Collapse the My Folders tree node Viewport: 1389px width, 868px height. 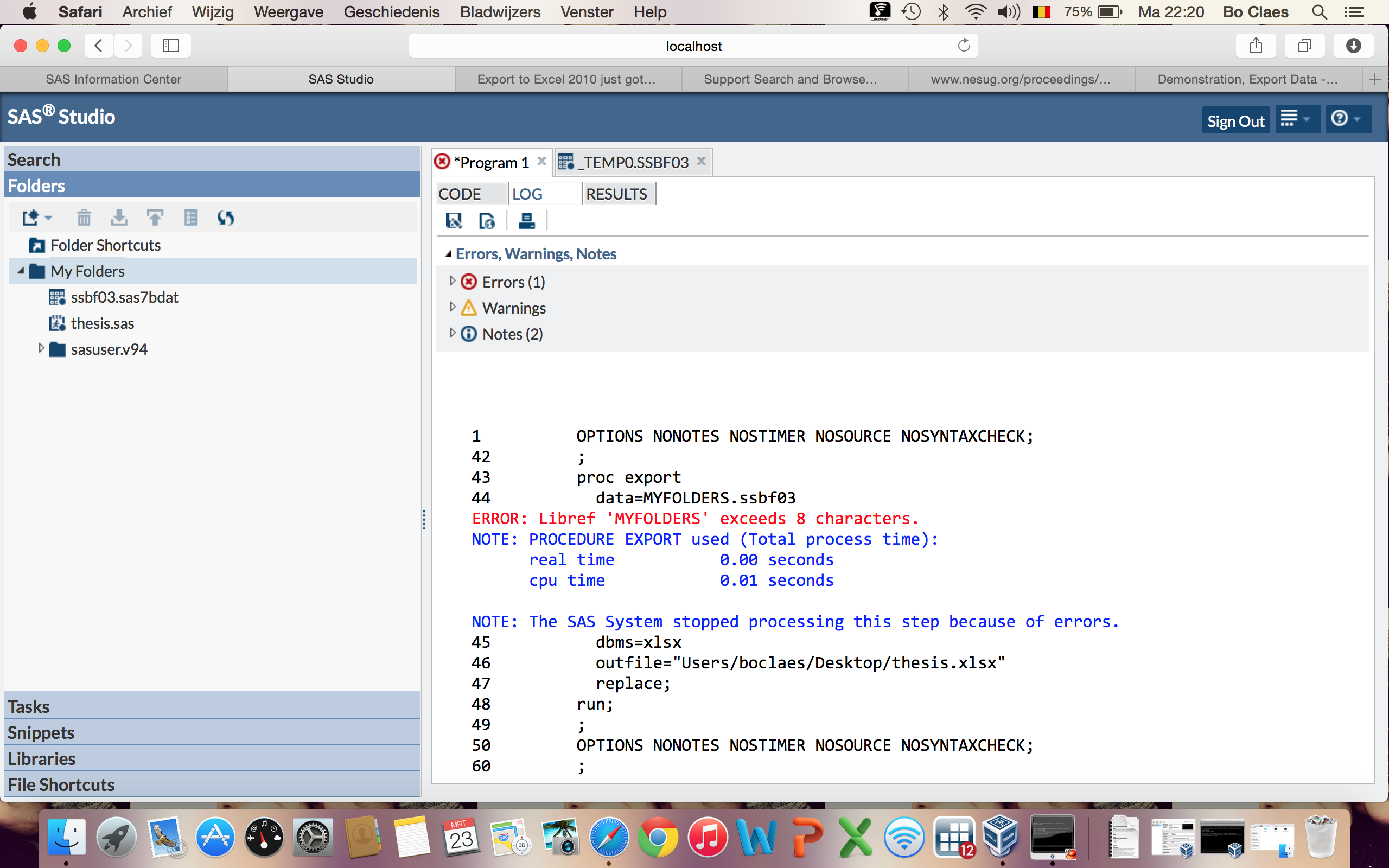click(21, 271)
